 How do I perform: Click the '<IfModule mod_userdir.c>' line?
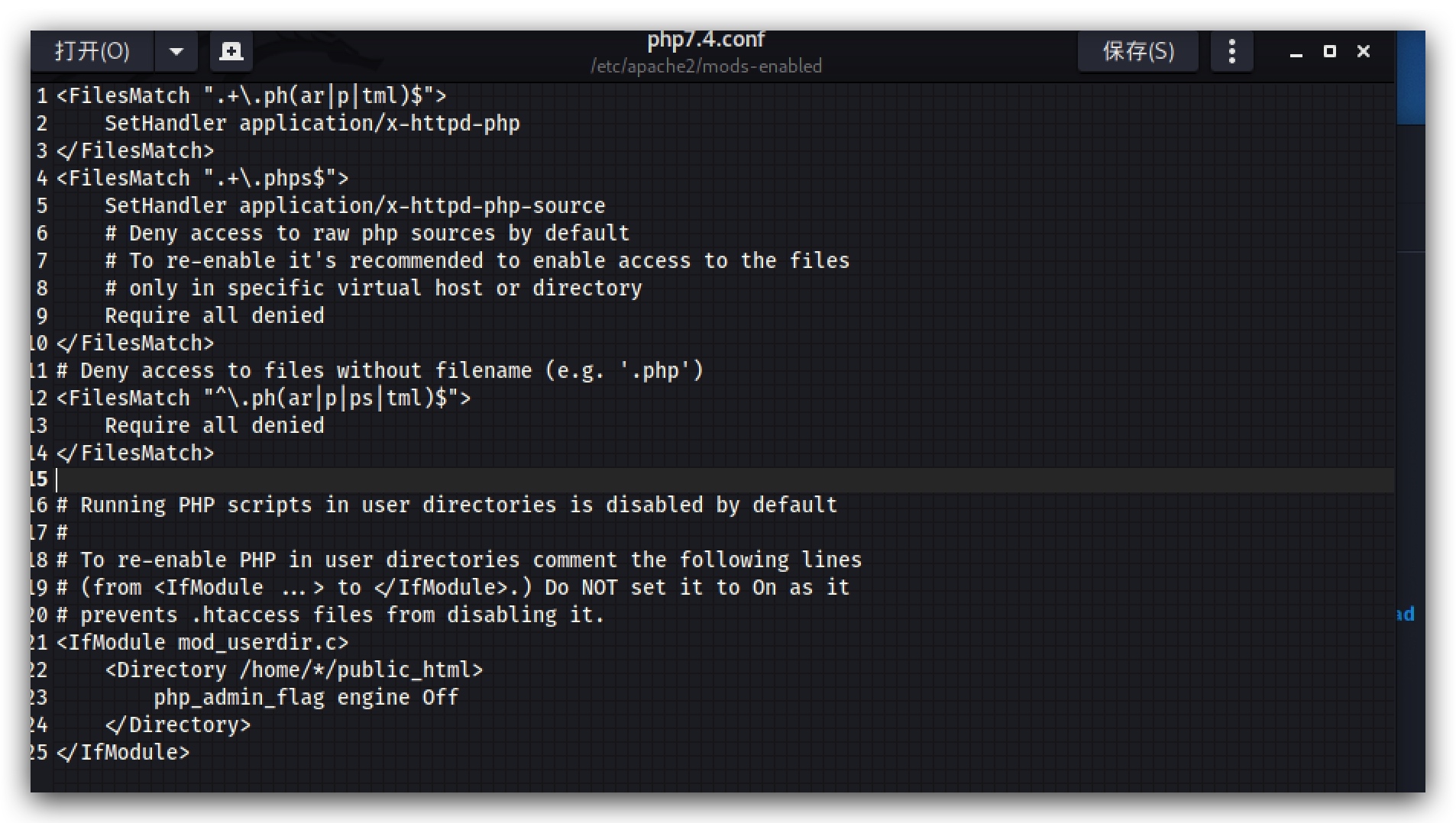point(202,642)
